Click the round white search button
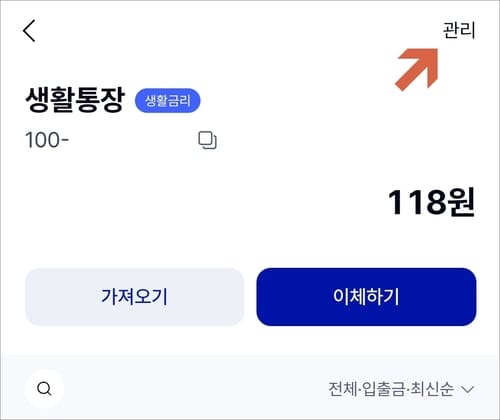500x420 pixels. (x=44, y=389)
